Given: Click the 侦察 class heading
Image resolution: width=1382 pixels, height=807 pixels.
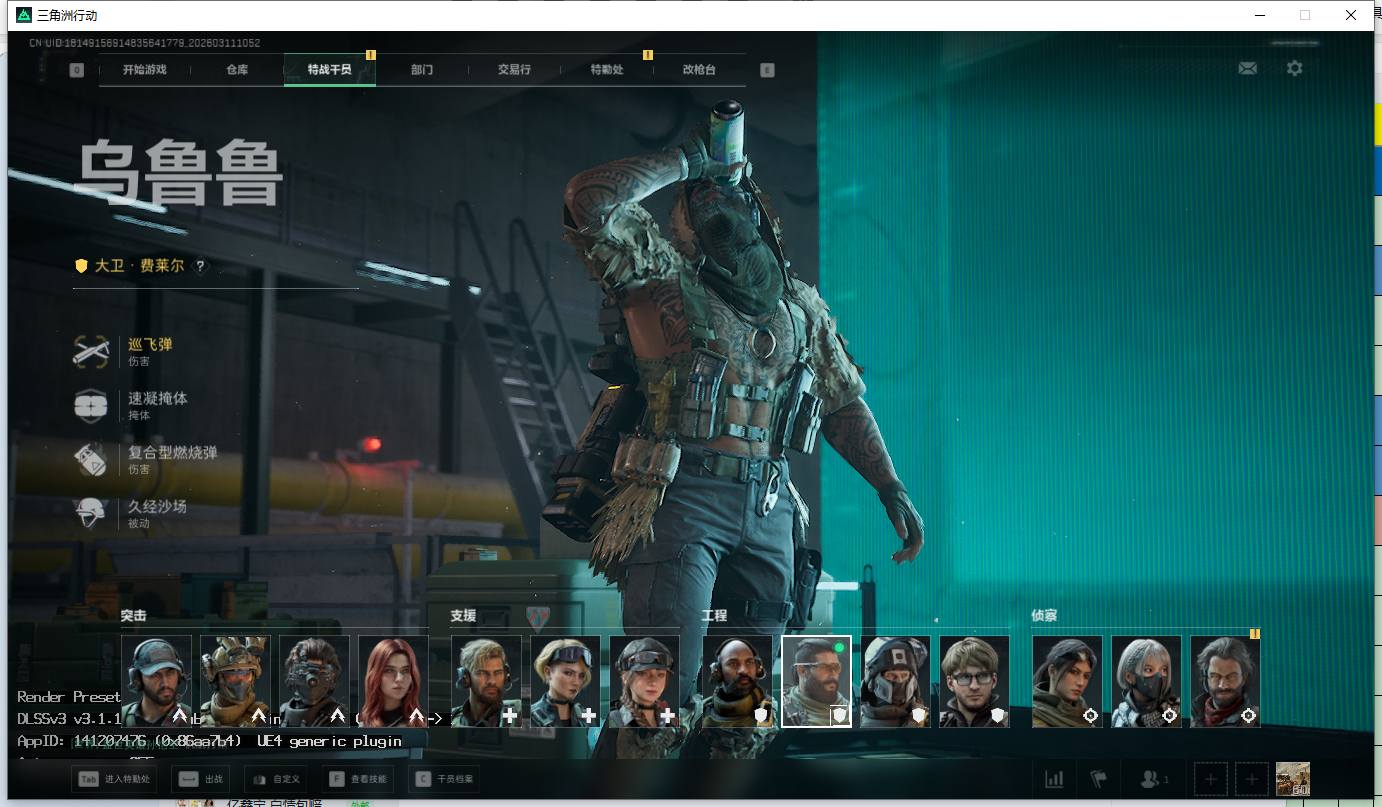Looking at the screenshot, I should 1044,616.
